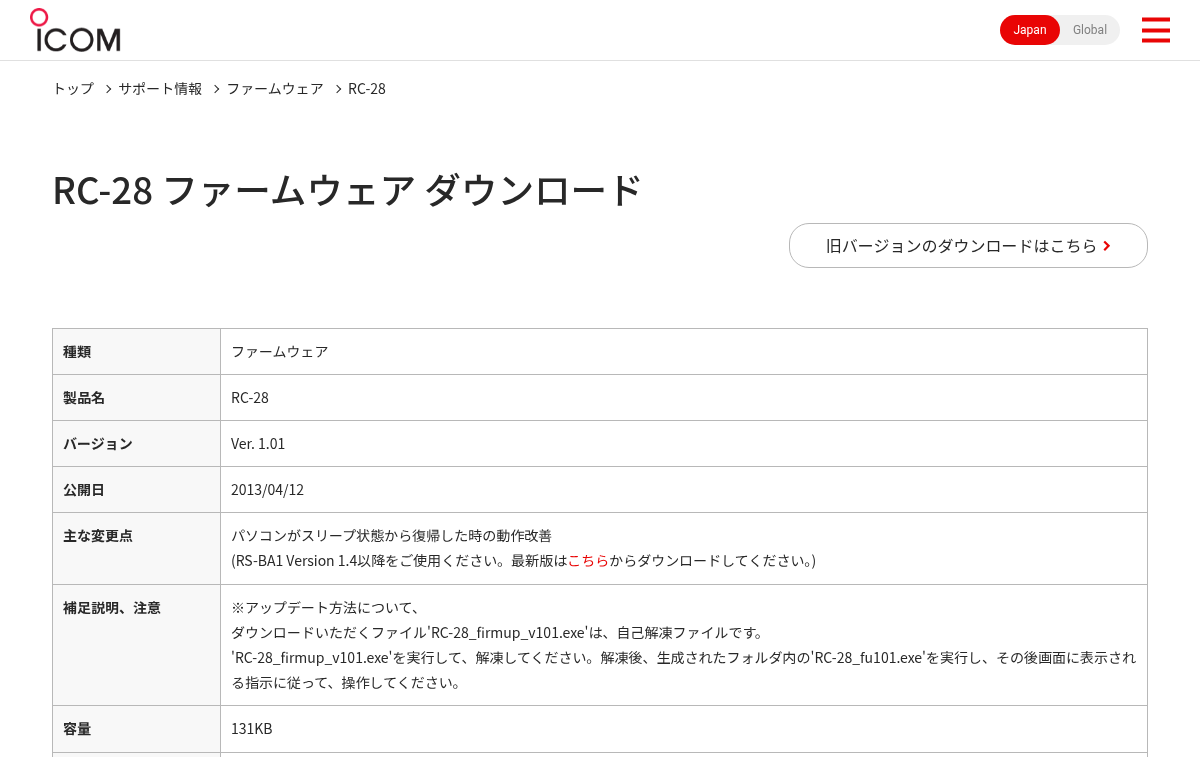
Task: Select the バージョン header cell
Action: (x=136, y=444)
